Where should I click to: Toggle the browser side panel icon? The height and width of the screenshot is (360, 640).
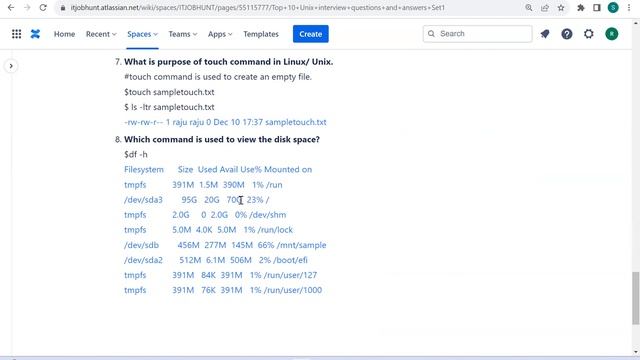597,8
